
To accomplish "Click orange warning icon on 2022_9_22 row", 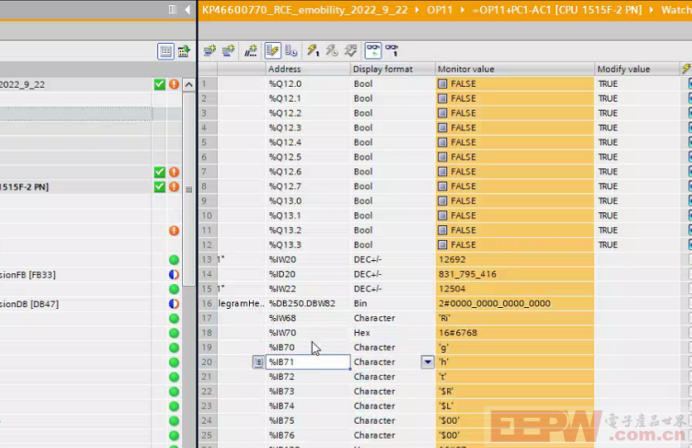I will click(174, 84).
